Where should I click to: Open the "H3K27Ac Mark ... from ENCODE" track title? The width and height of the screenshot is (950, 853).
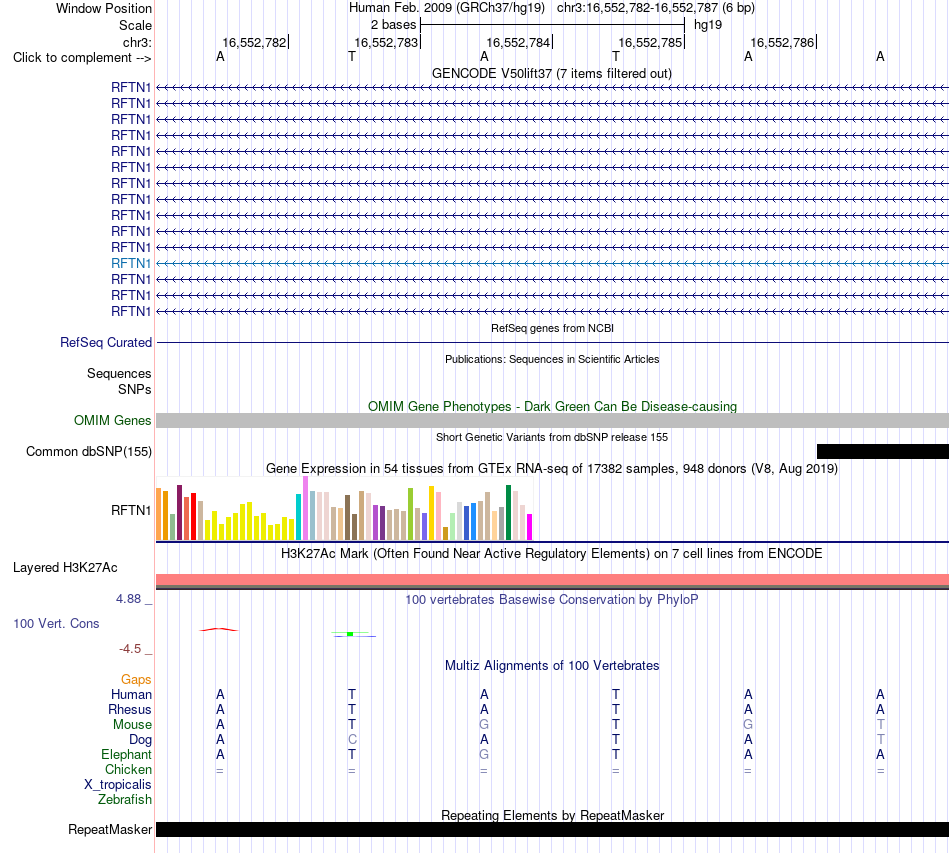552,553
